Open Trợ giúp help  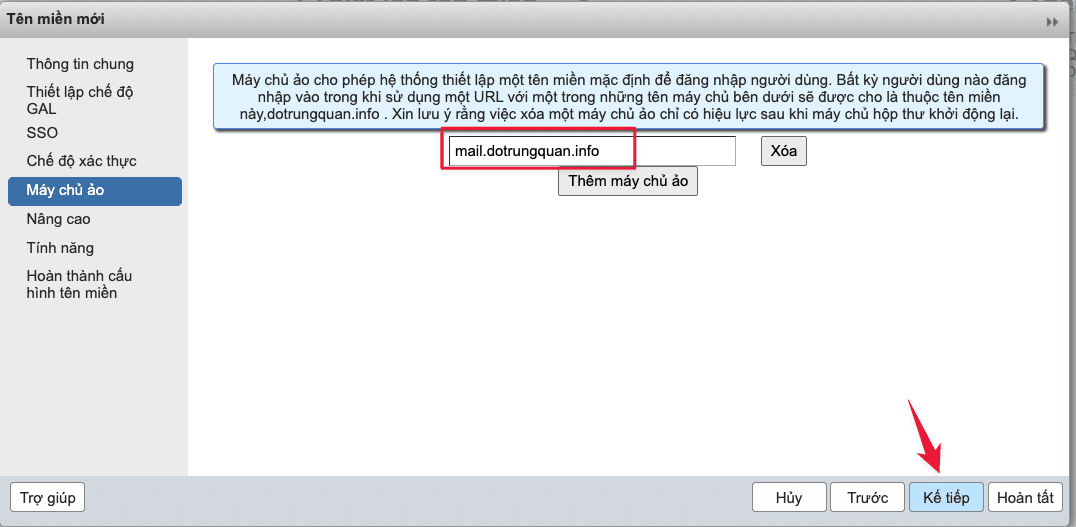pyautogui.click(x=47, y=497)
